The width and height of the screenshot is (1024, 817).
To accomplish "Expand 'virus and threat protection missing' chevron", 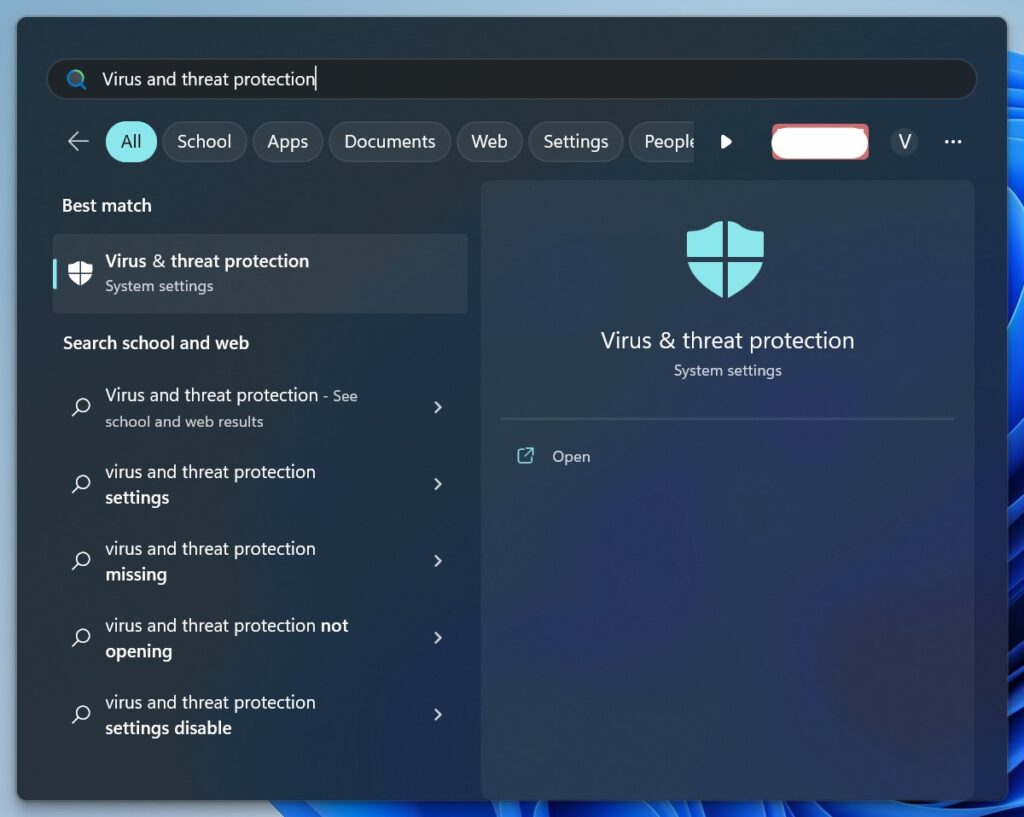I will click(438, 561).
